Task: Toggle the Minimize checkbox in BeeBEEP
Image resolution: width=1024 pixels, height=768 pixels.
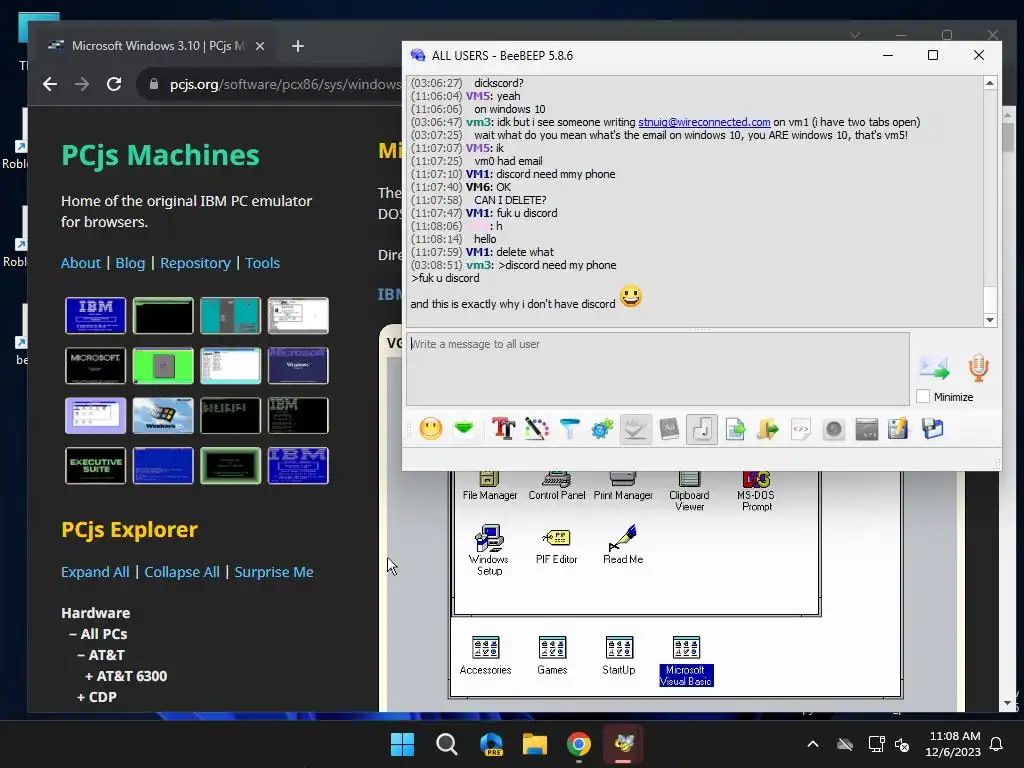Action: click(x=923, y=396)
